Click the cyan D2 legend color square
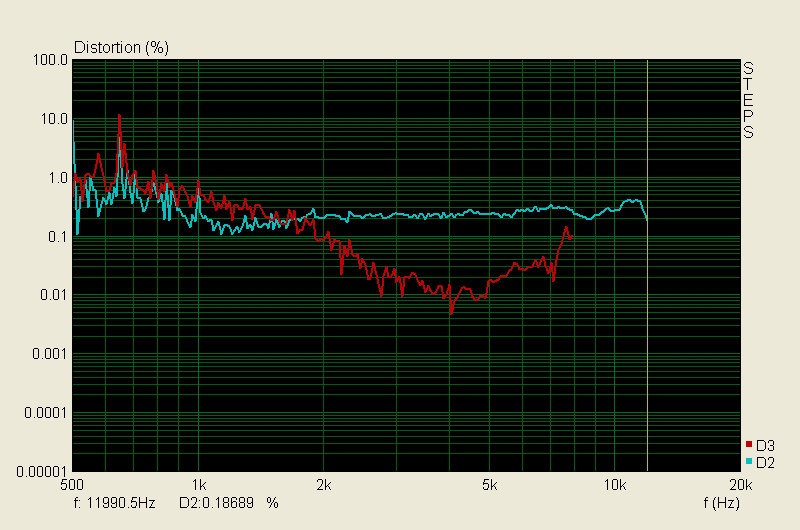The width and height of the screenshot is (800, 530). click(x=748, y=461)
